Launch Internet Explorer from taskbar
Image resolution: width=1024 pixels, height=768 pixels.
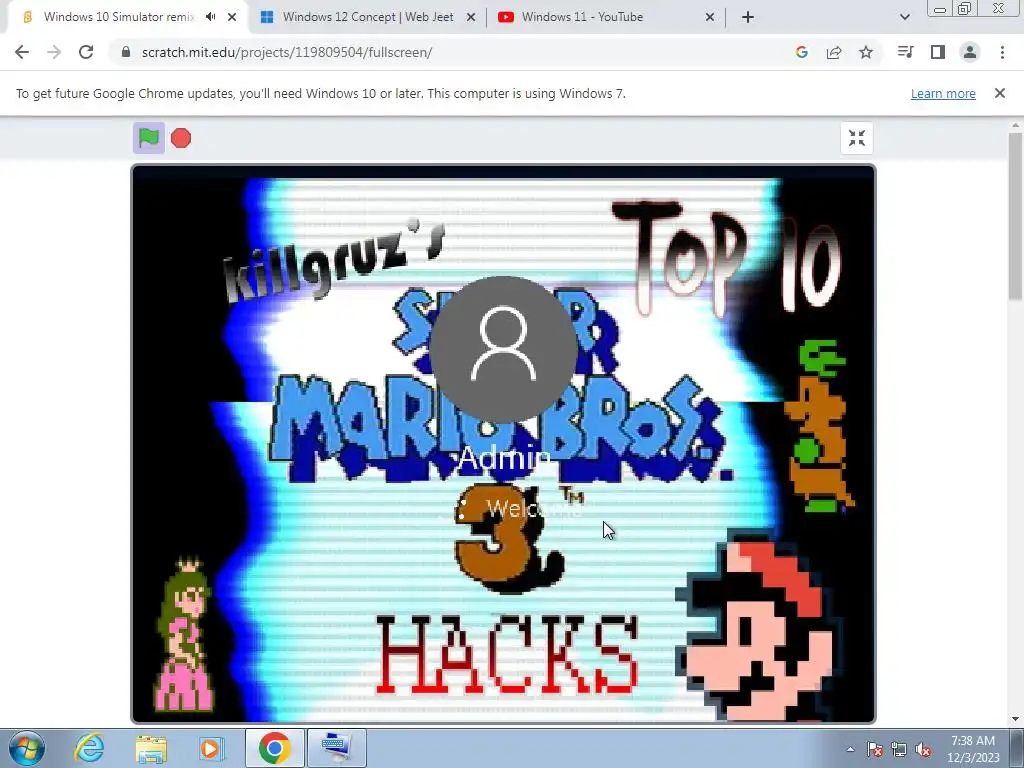coord(89,748)
